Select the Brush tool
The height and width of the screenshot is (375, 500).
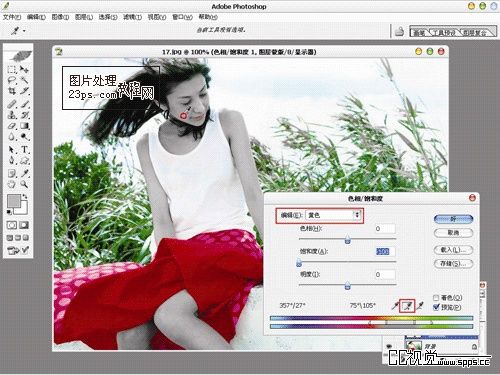point(24,104)
